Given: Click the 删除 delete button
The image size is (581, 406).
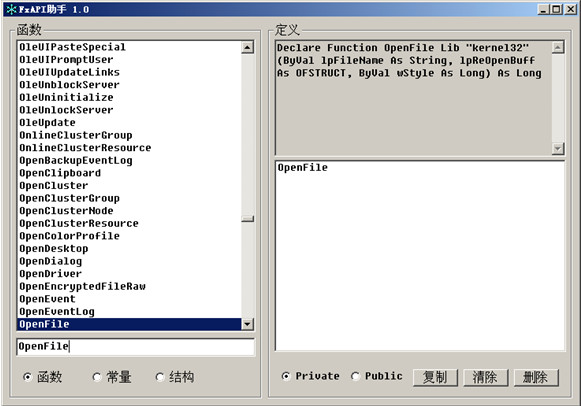Looking at the screenshot, I should click(x=536, y=377).
